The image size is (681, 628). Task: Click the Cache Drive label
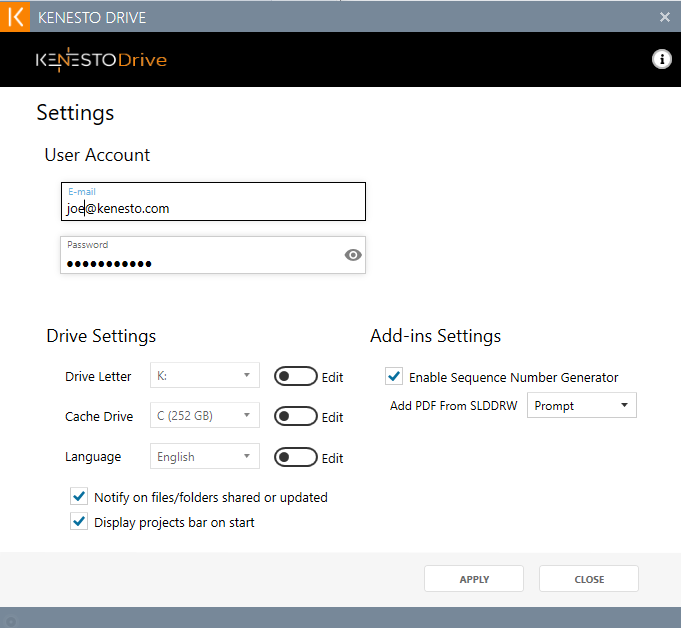click(x=99, y=416)
